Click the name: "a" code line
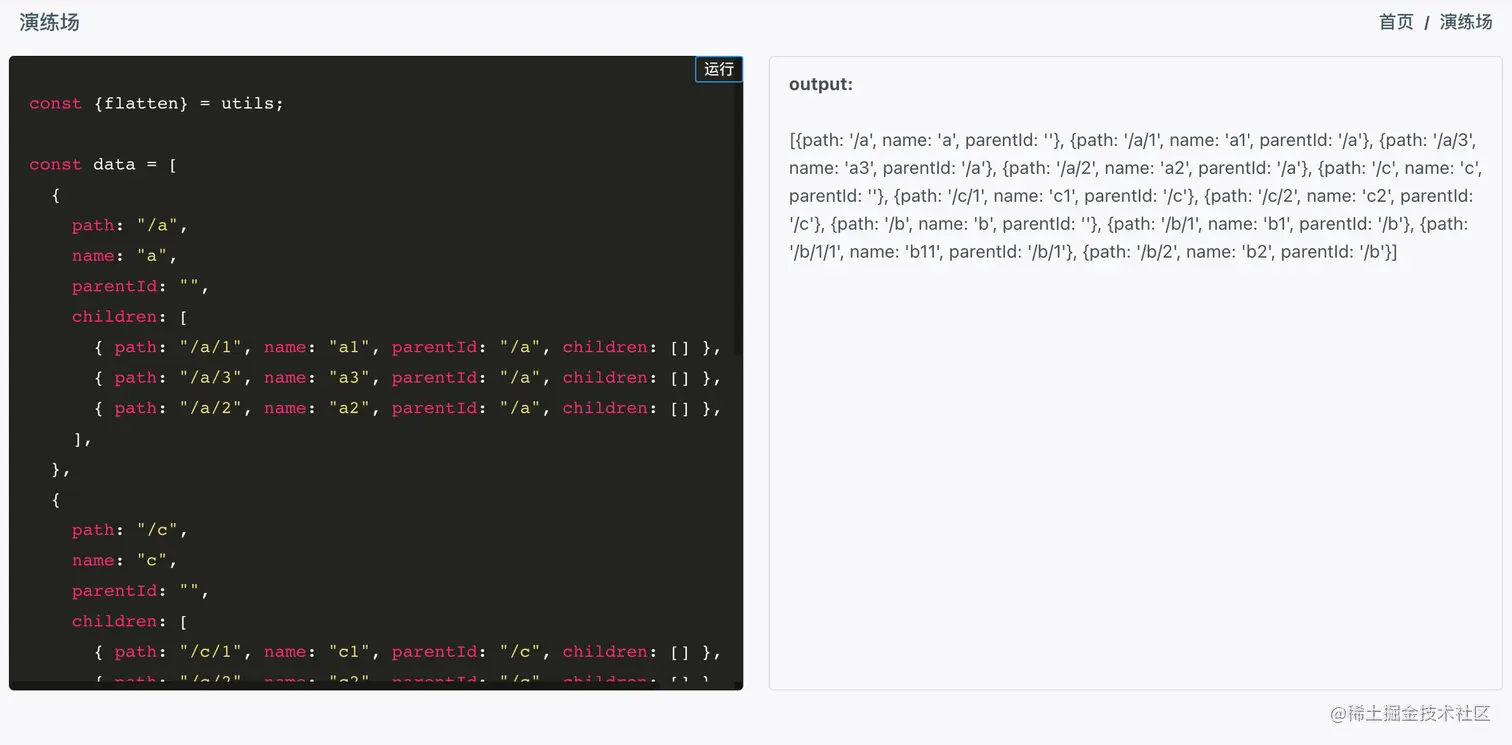This screenshot has width=1512, height=745. point(124,256)
